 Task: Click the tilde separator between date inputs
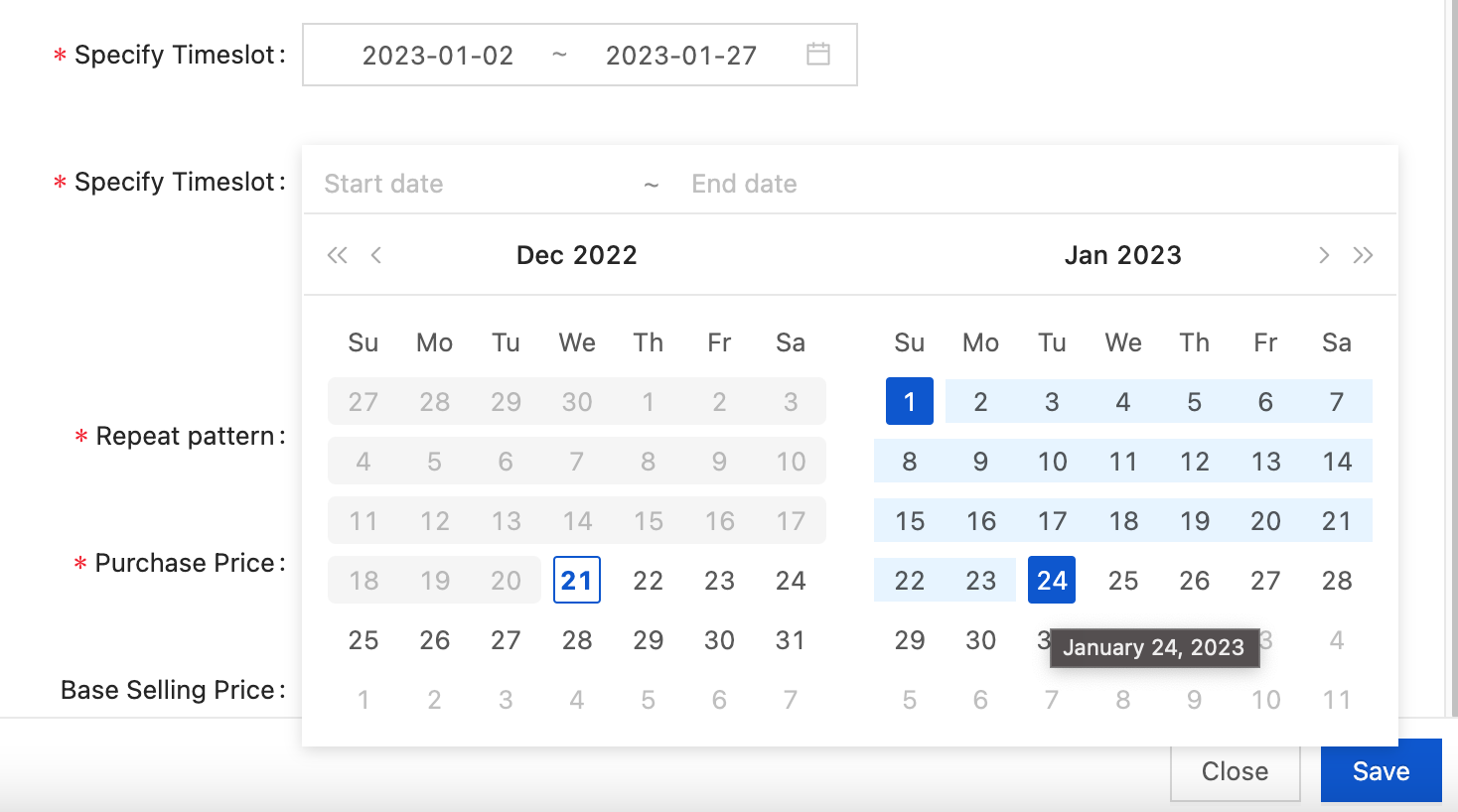pos(652,183)
